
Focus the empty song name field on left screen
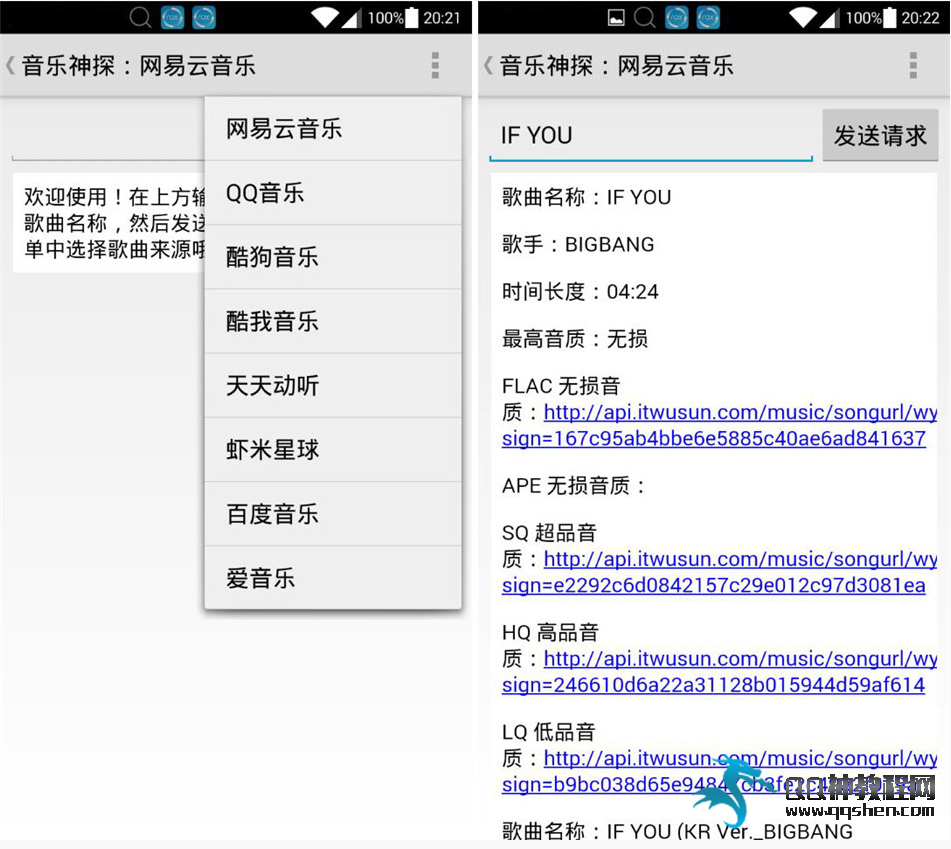point(108,136)
